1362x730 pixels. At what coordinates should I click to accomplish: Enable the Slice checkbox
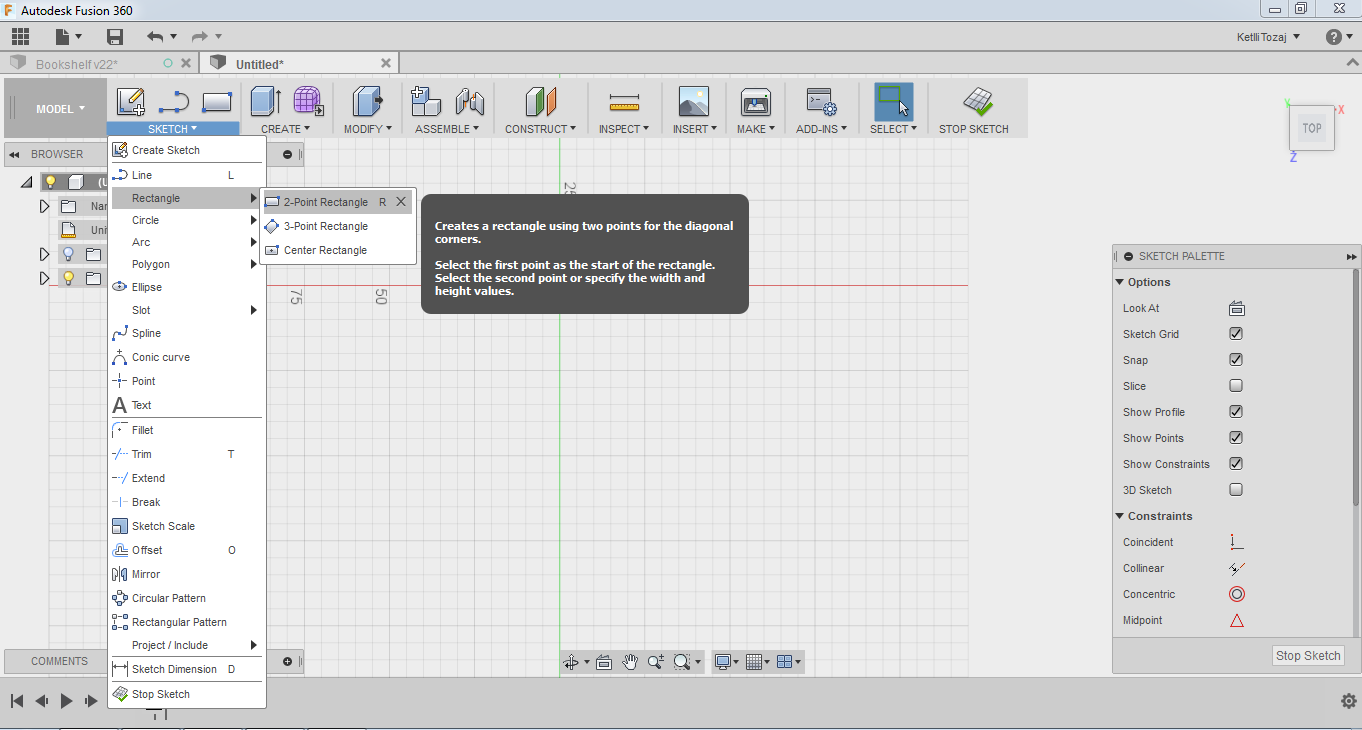point(1236,386)
